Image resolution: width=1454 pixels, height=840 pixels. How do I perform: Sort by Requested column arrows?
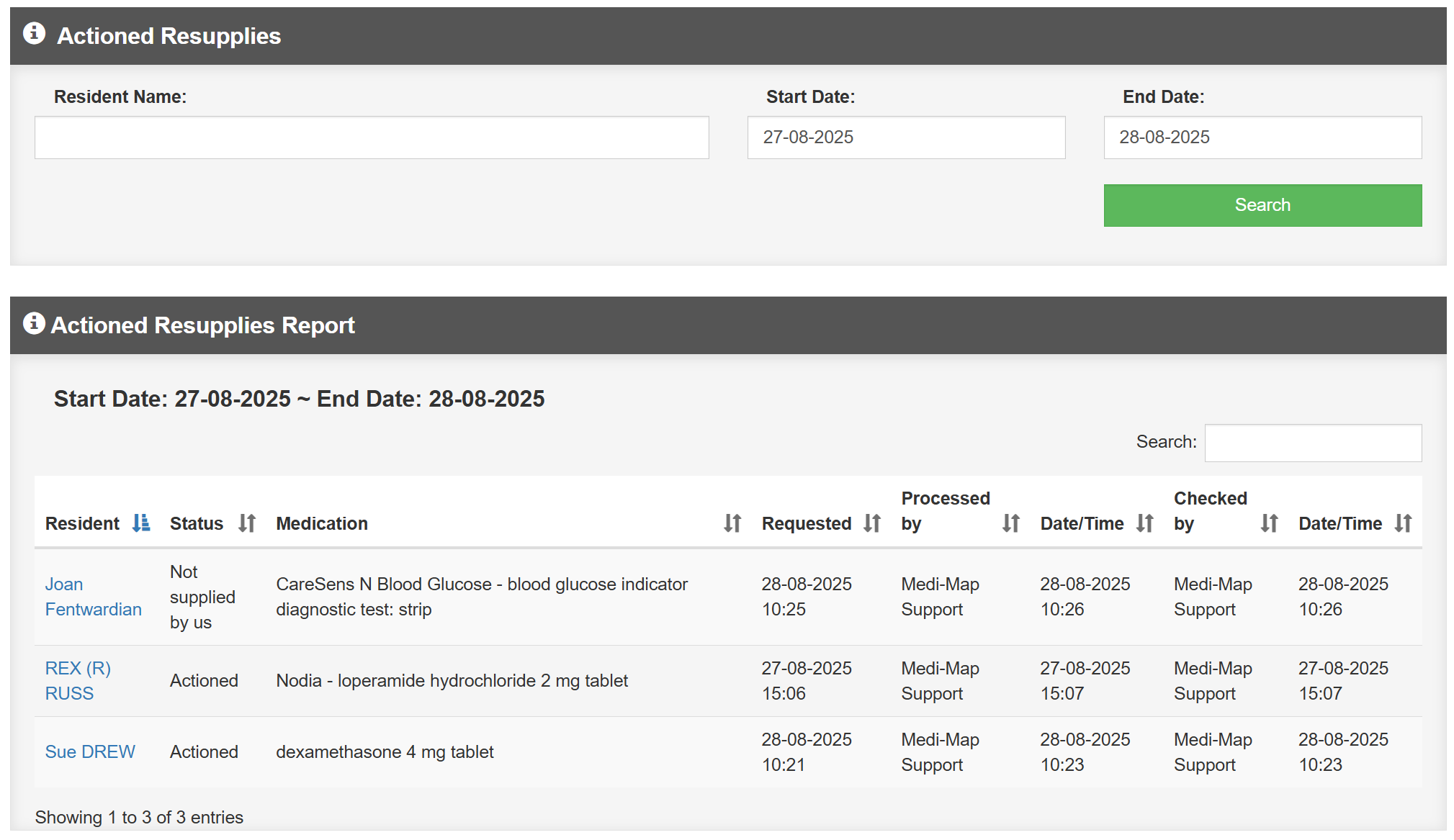tap(872, 523)
